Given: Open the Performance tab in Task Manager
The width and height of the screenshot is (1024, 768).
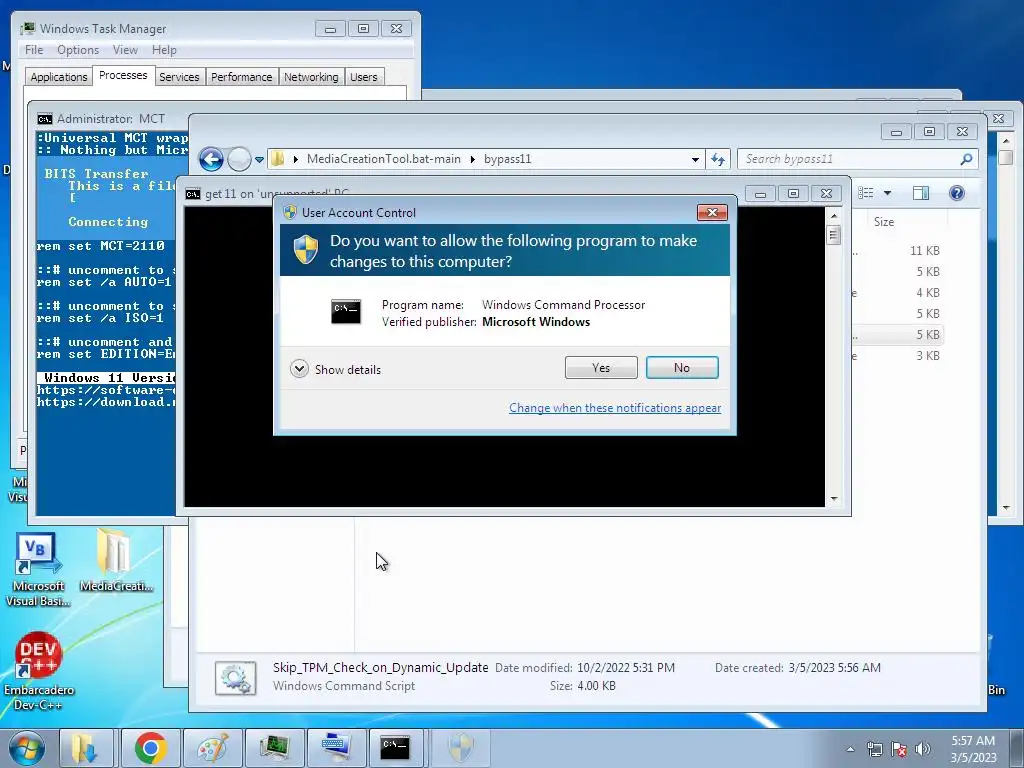Looking at the screenshot, I should tap(242, 77).
